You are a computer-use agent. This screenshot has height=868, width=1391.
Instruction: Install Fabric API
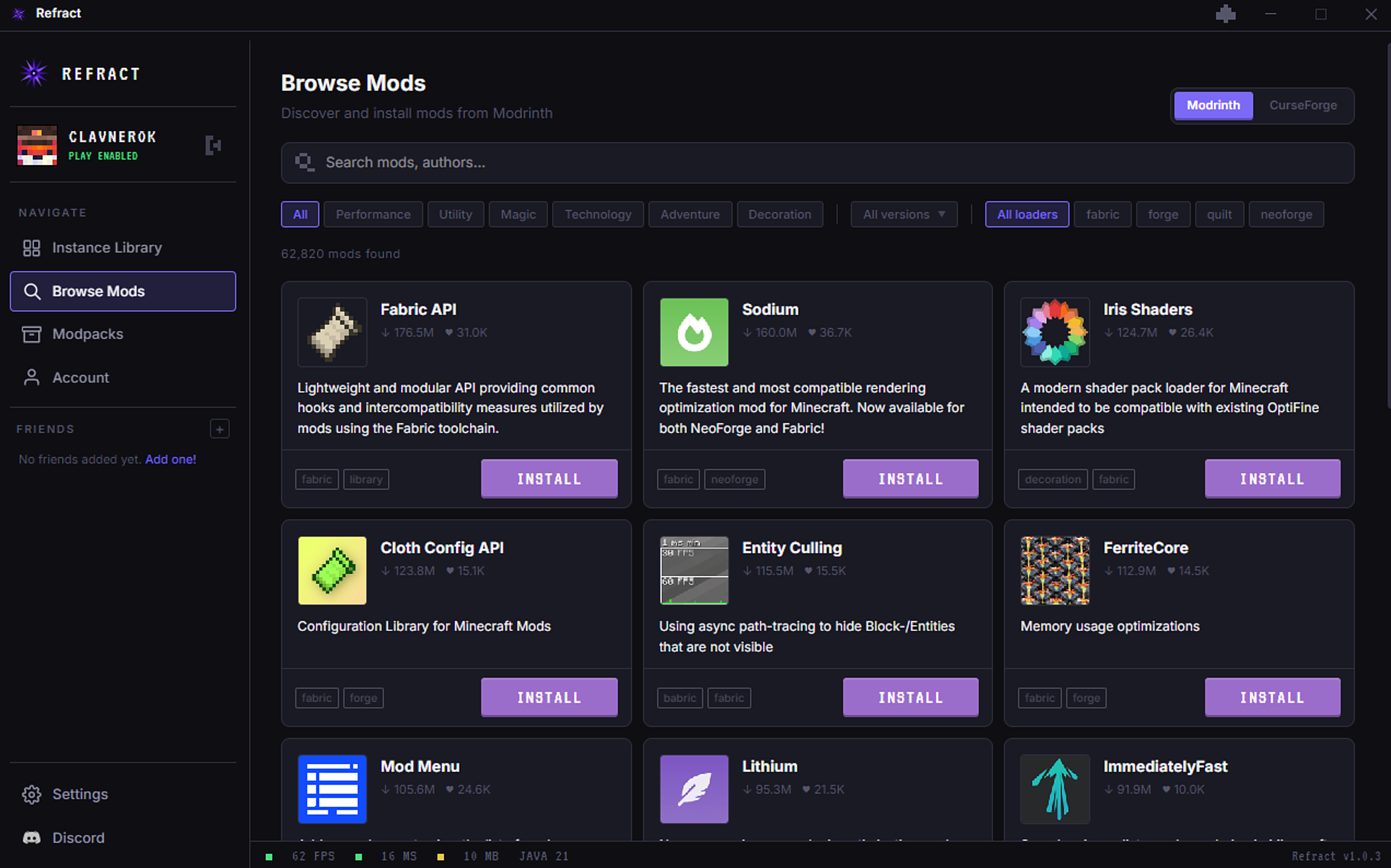[550, 479]
